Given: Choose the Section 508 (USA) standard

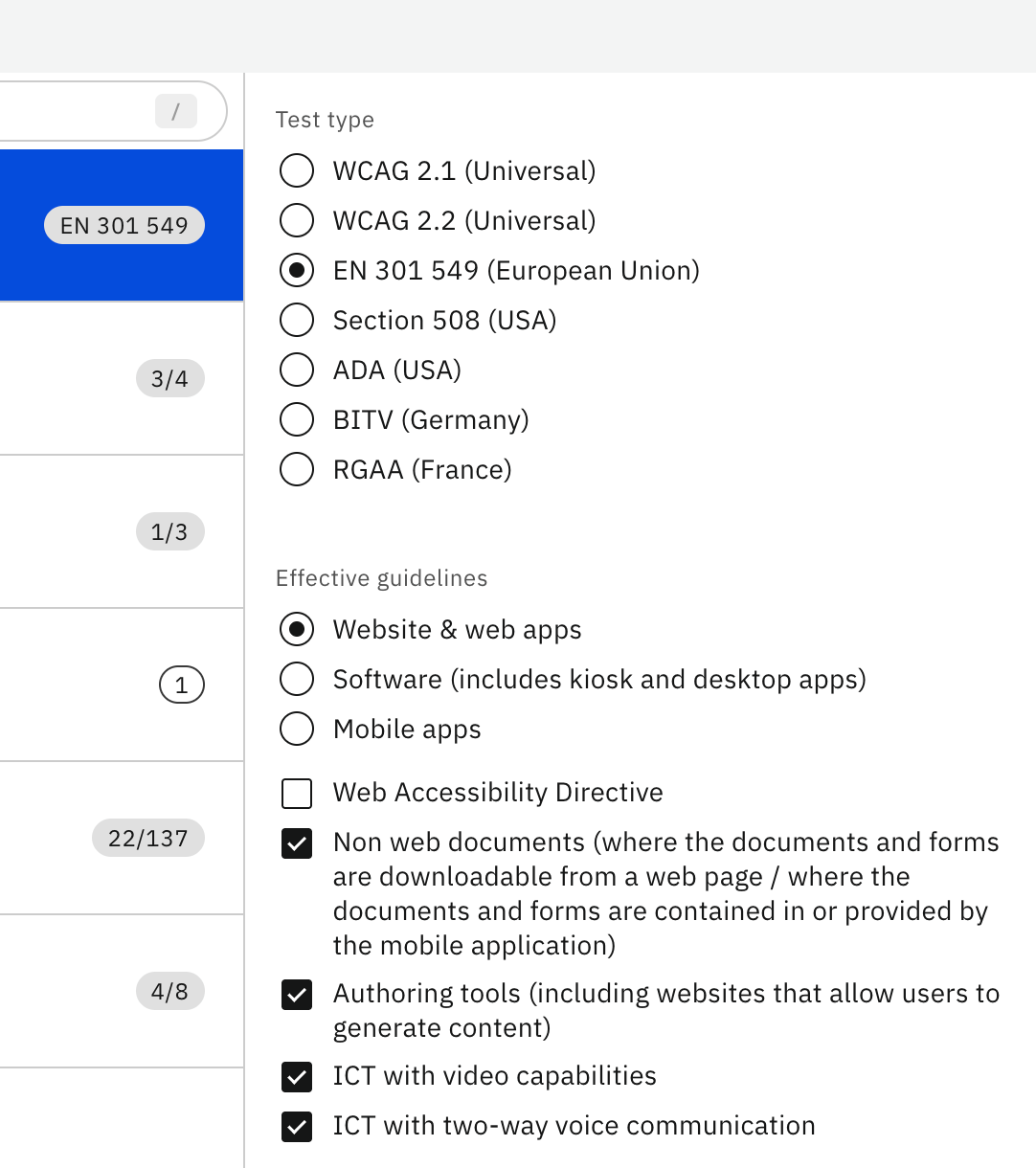Looking at the screenshot, I should (x=297, y=320).
